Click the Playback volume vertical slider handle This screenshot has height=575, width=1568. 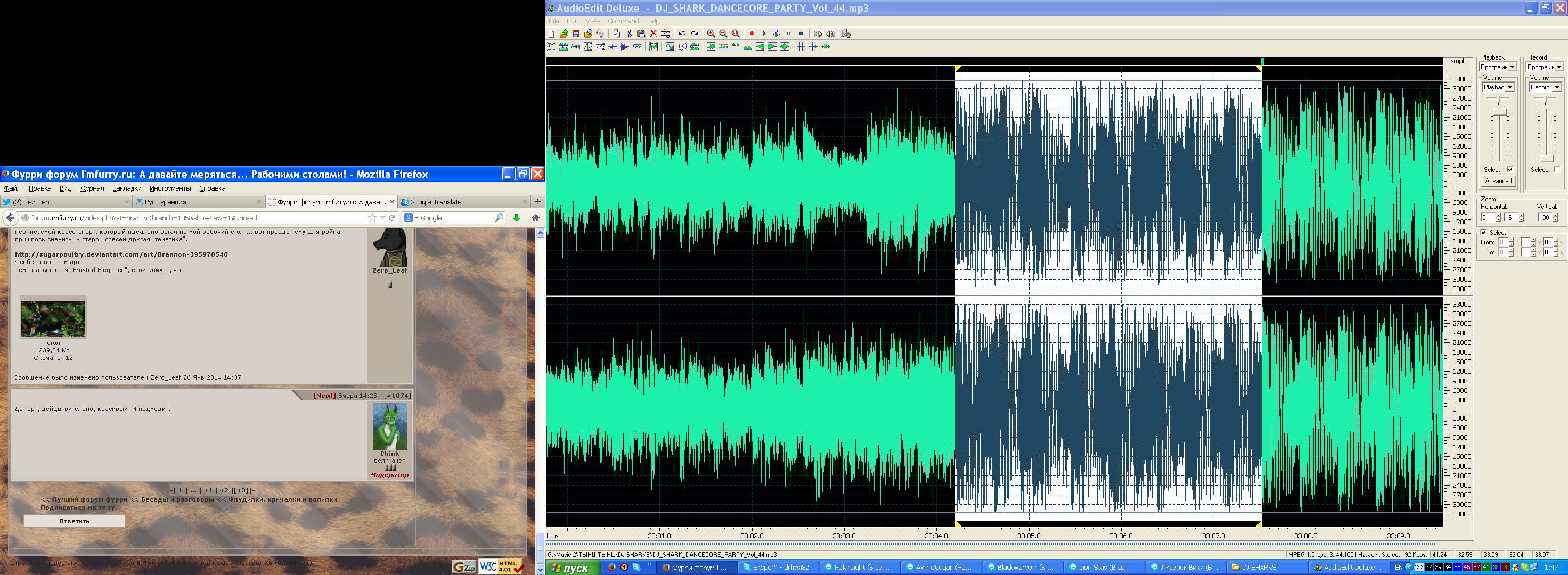click(1499, 112)
